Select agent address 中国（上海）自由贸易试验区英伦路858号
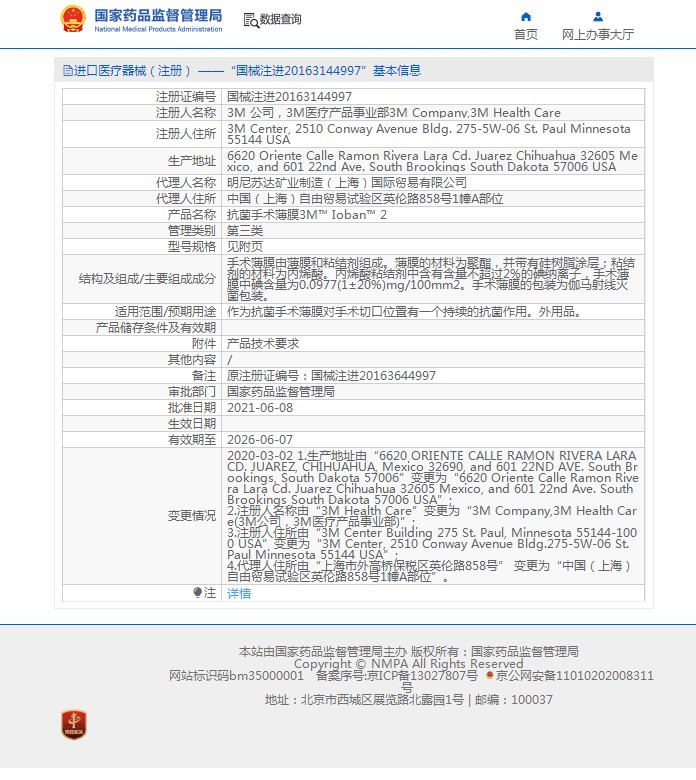The image size is (696, 780). point(365,198)
